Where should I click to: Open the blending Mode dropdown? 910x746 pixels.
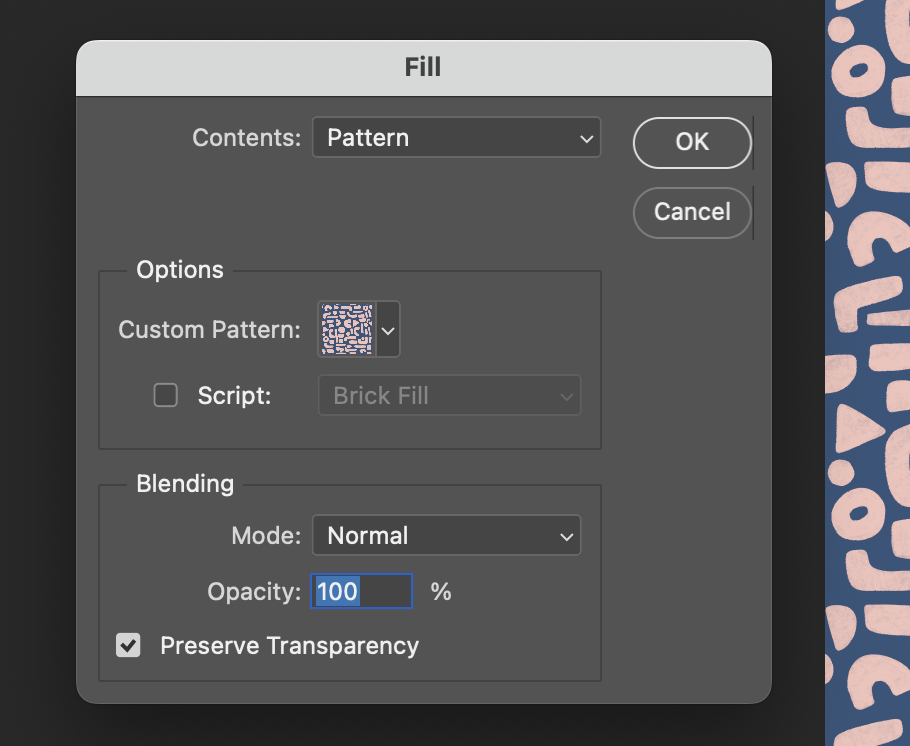click(446, 535)
